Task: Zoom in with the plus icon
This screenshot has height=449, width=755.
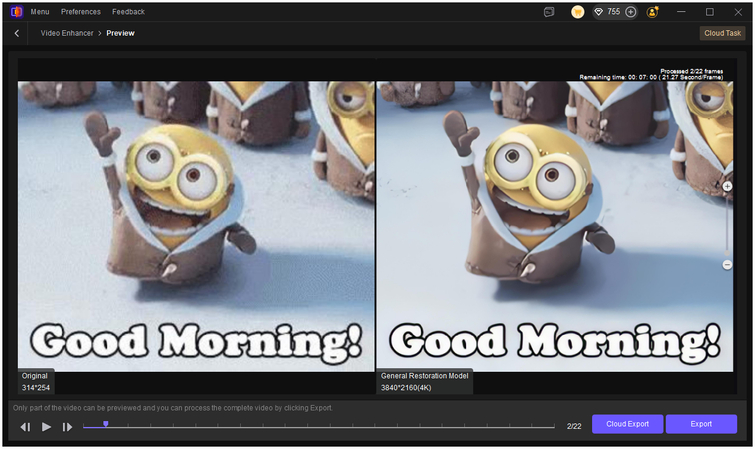Action: [727, 186]
